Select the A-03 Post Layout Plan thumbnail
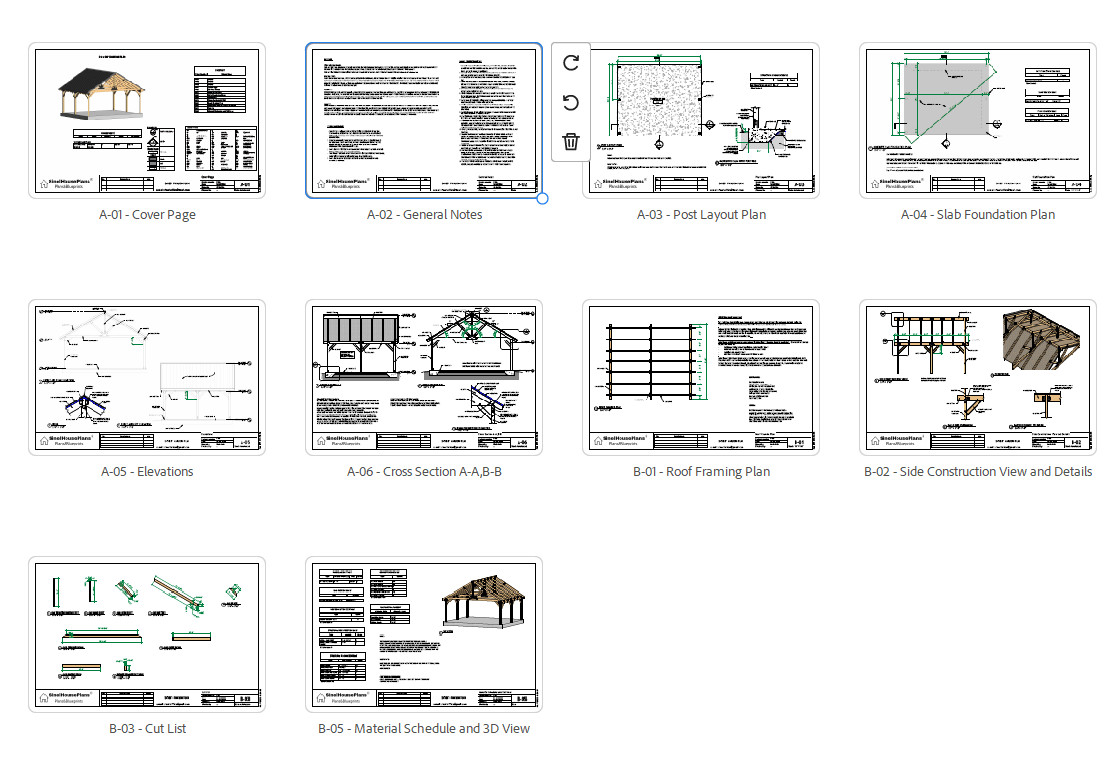Viewport: 1117px width, 784px height. pyautogui.click(x=701, y=120)
